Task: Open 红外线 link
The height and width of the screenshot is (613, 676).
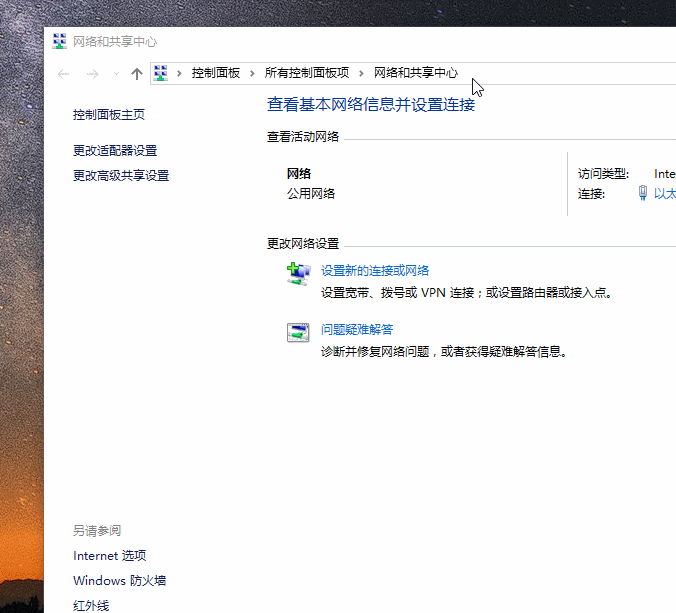Action: click(x=91, y=606)
